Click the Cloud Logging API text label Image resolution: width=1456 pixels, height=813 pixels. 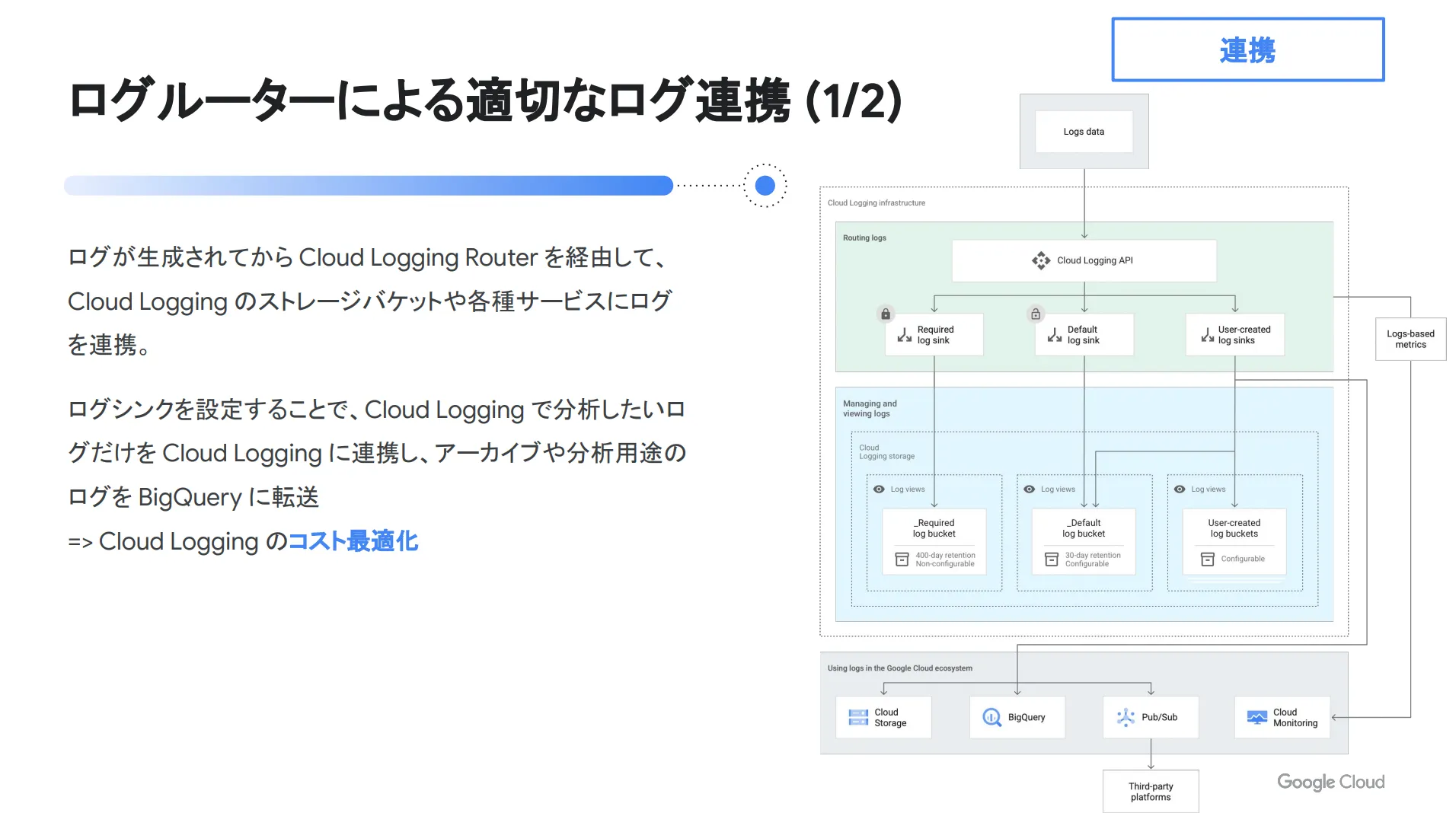1094,260
